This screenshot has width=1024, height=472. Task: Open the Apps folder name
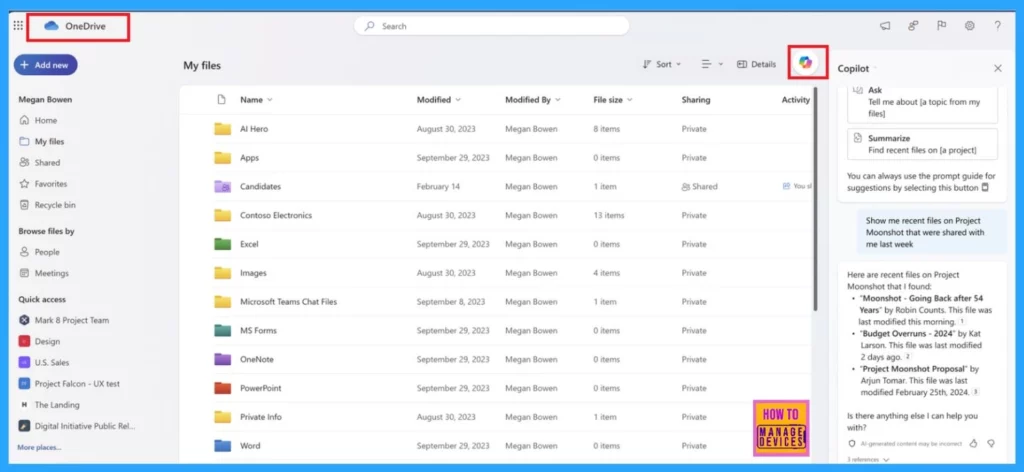[x=249, y=158]
